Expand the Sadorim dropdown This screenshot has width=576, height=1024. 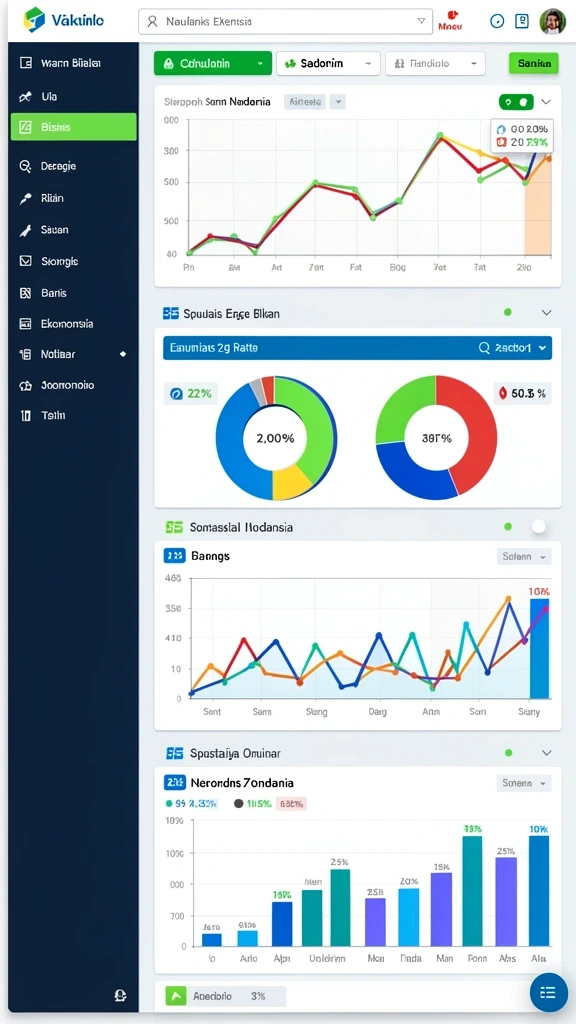[328, 63]
